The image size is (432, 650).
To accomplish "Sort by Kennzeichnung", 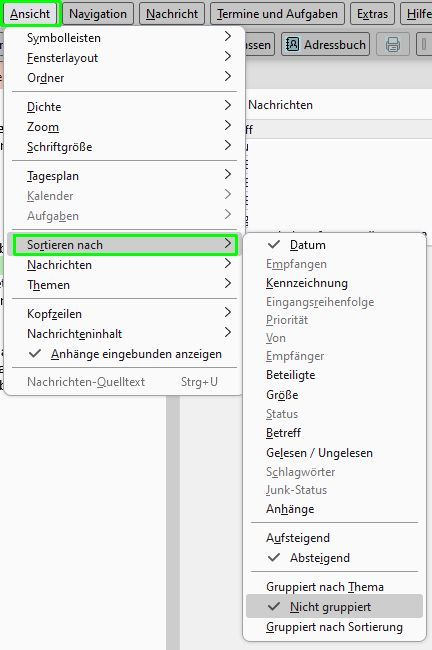I will pos(334,283).
